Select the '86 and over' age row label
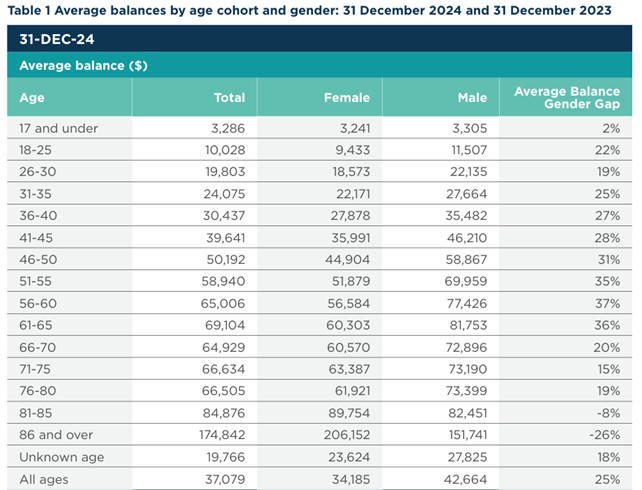This screenshot has height=490, width=642. [x=56, y=435]
